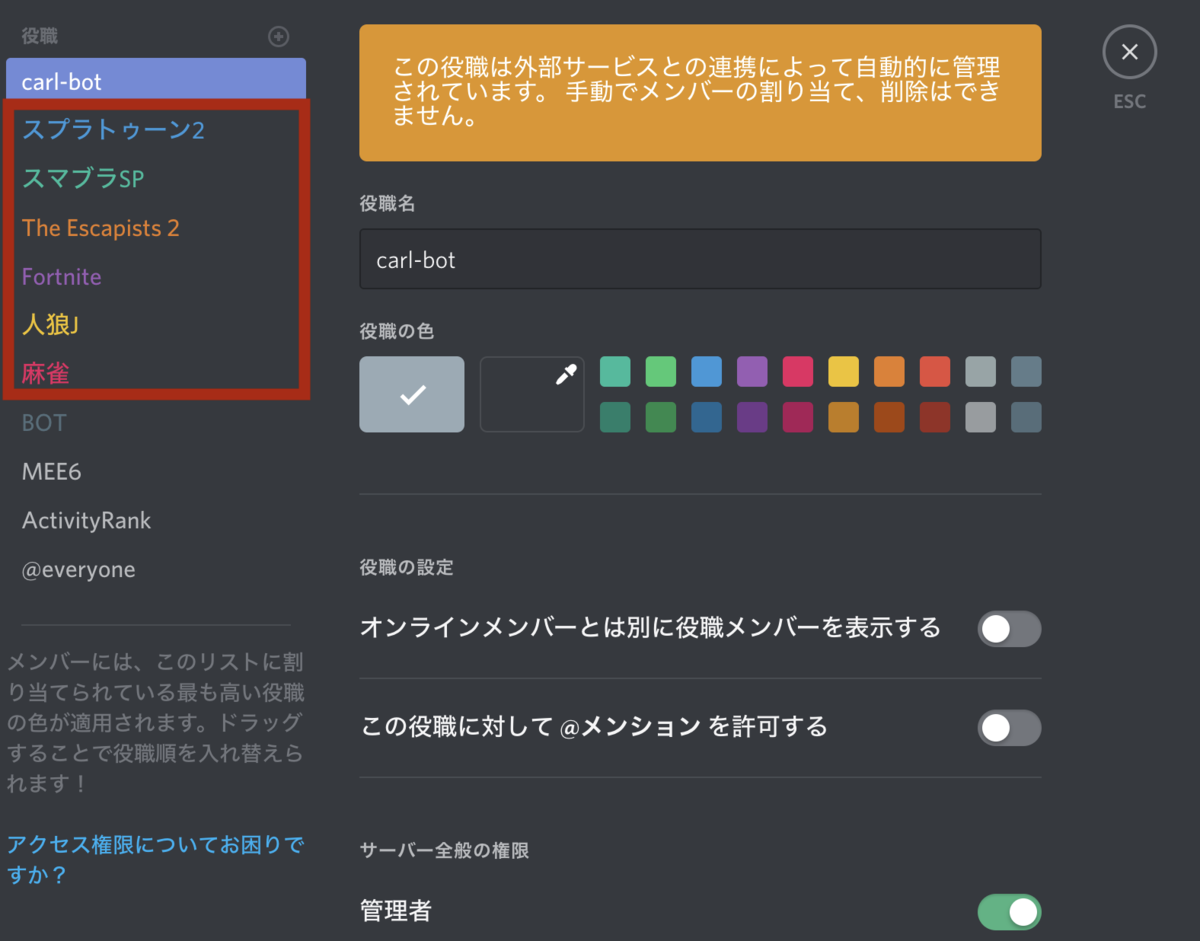Image resolution: width=1200 pixels, height=941 pixels.
Task: Select the スマブラSP role
Action: coord(83,179)
